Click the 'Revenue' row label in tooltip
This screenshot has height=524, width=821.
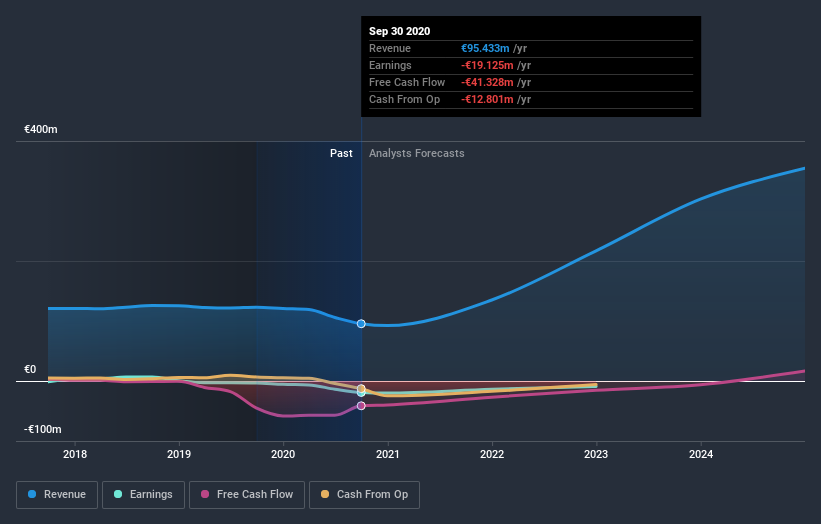390,48
